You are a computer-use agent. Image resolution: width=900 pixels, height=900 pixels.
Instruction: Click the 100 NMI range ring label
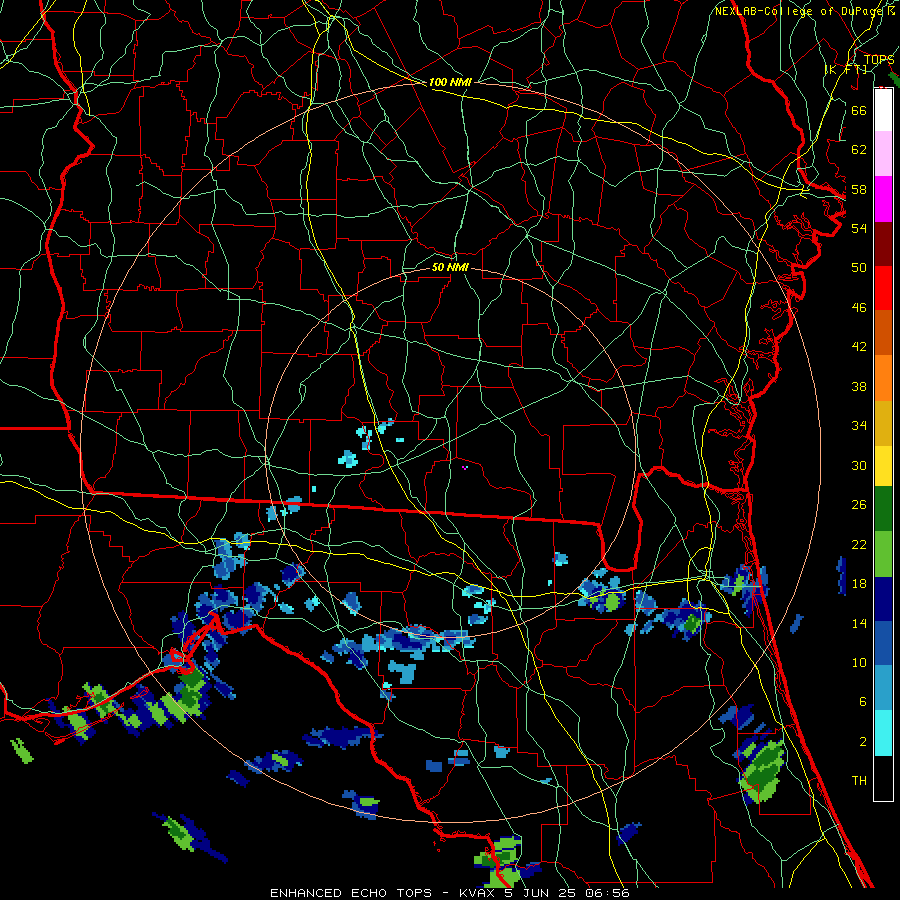450,82
